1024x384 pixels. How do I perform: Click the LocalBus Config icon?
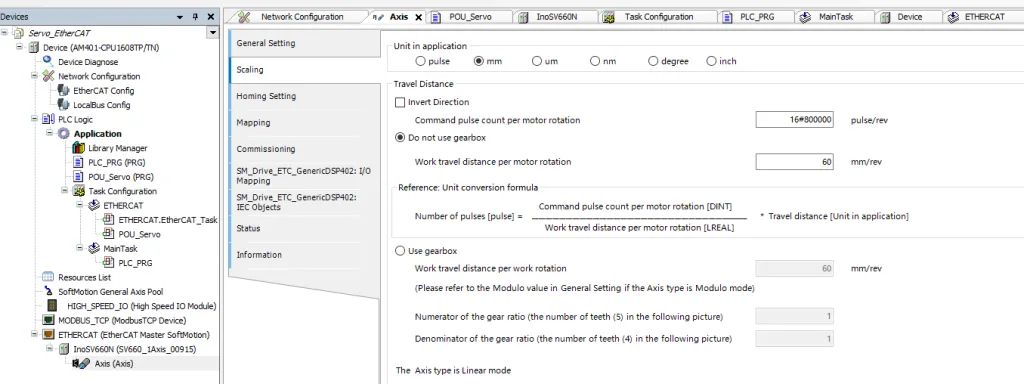pos(63,105)
